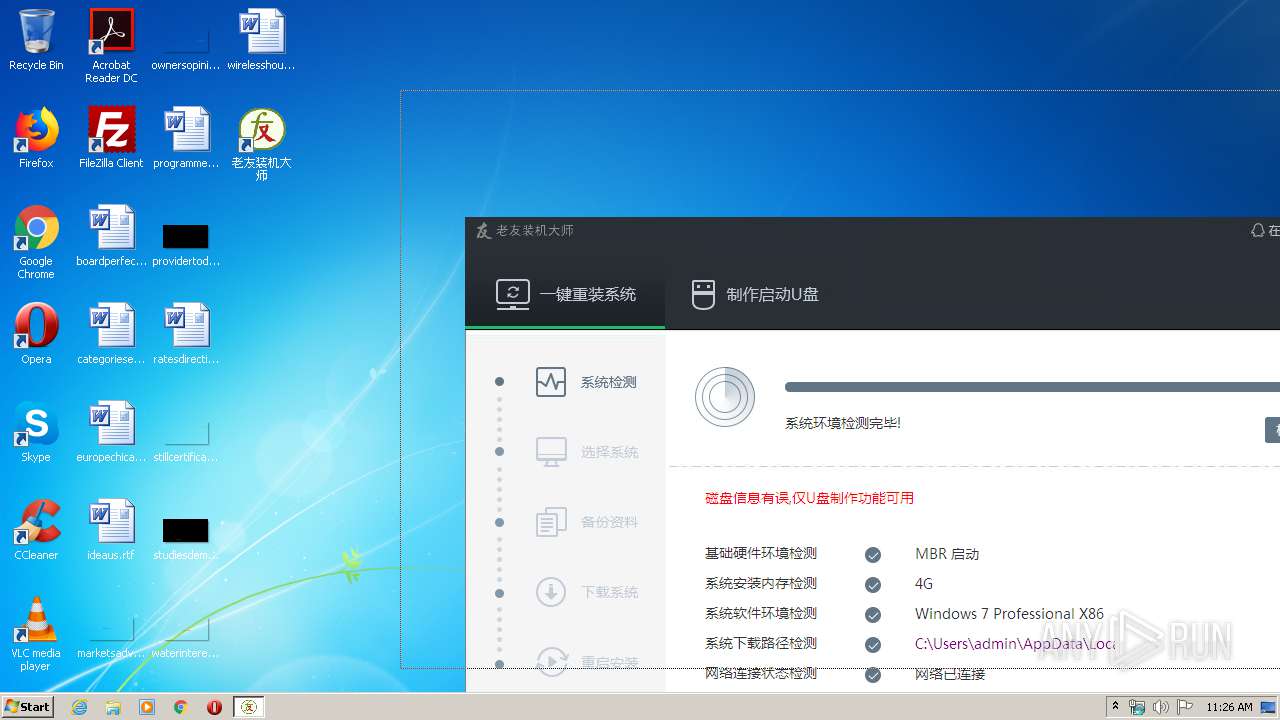The width and height of the screenshot is (1280, 720).
Task: Click the MBR 启动 value
Action: click(x=947, y=554)
